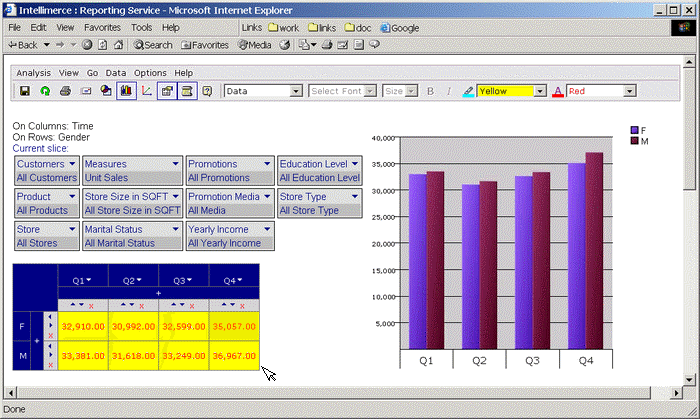Click the browser Stop icon
Viewport: 700px width, 419px height.
(x=88, y=45)
